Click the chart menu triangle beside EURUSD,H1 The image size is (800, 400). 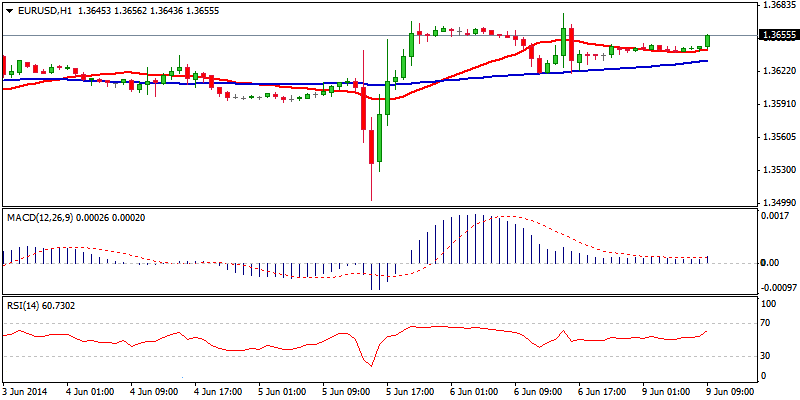tap(8, 11)
